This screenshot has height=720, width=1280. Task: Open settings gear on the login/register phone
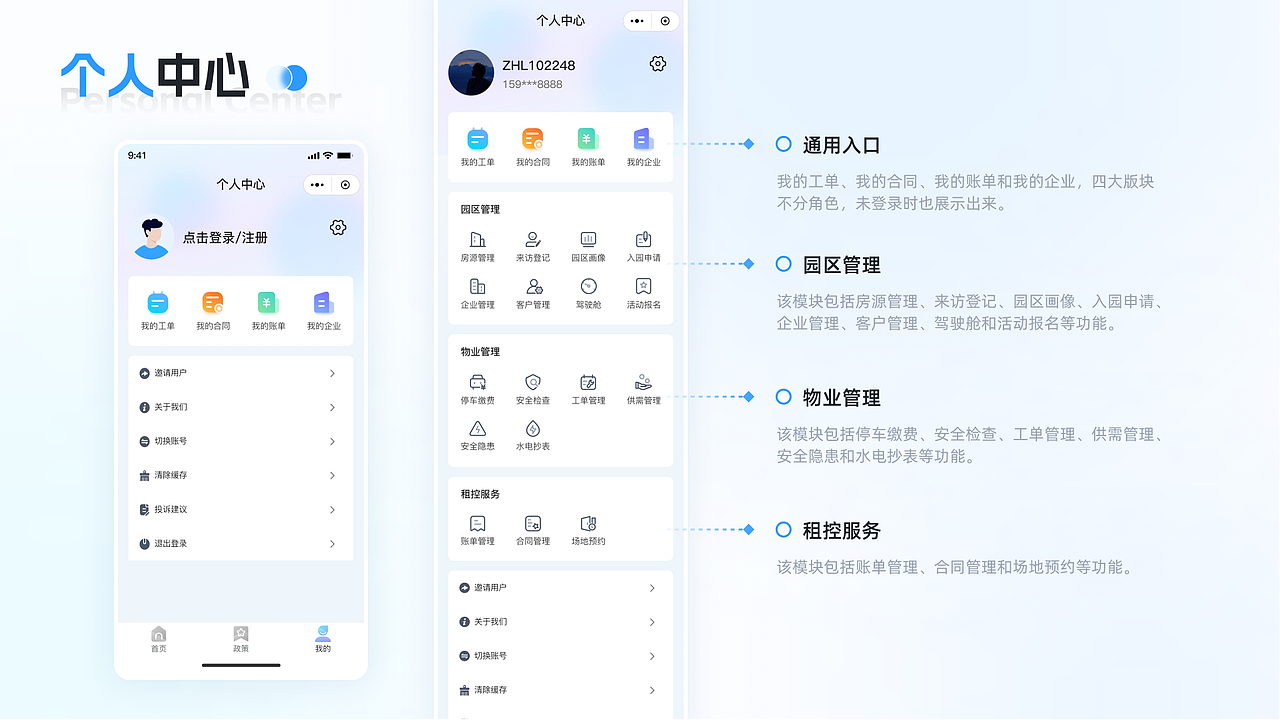[x=338, y=228]
